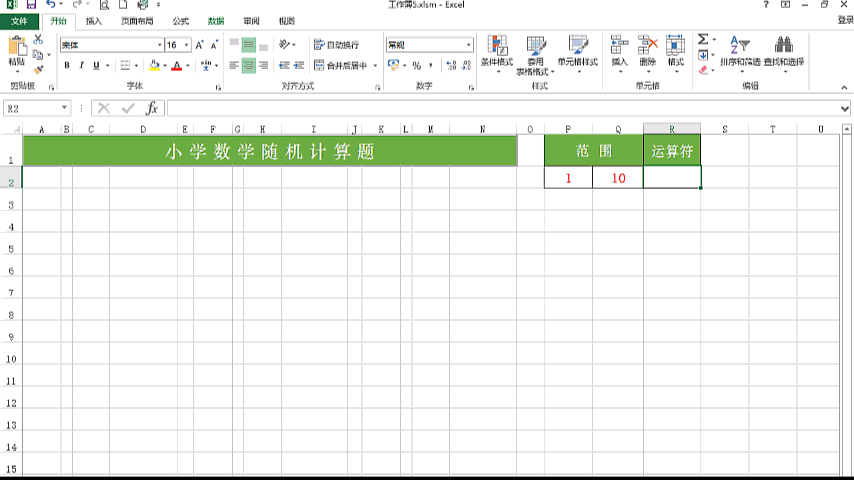This screenshot has height=480, width=854.
Task: Apply the red font color A
Action: 176,65
